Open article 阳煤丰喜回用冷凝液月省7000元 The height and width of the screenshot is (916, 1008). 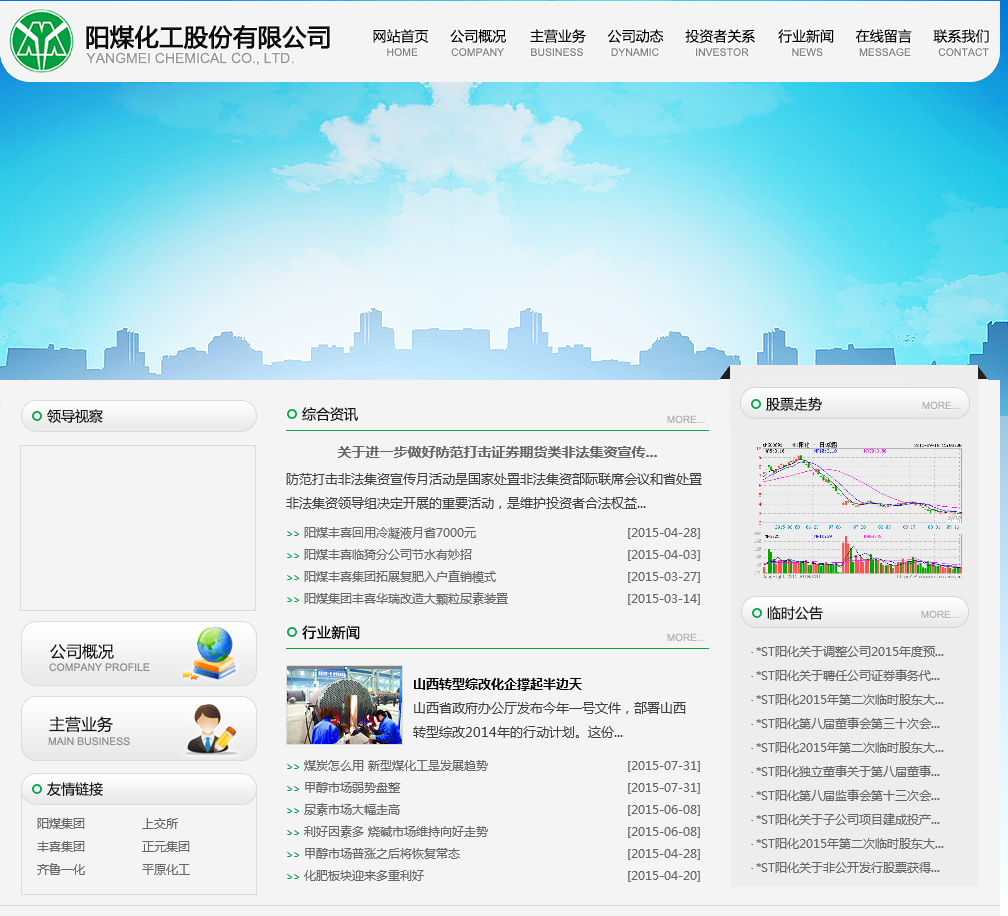(x=390, y=533)
